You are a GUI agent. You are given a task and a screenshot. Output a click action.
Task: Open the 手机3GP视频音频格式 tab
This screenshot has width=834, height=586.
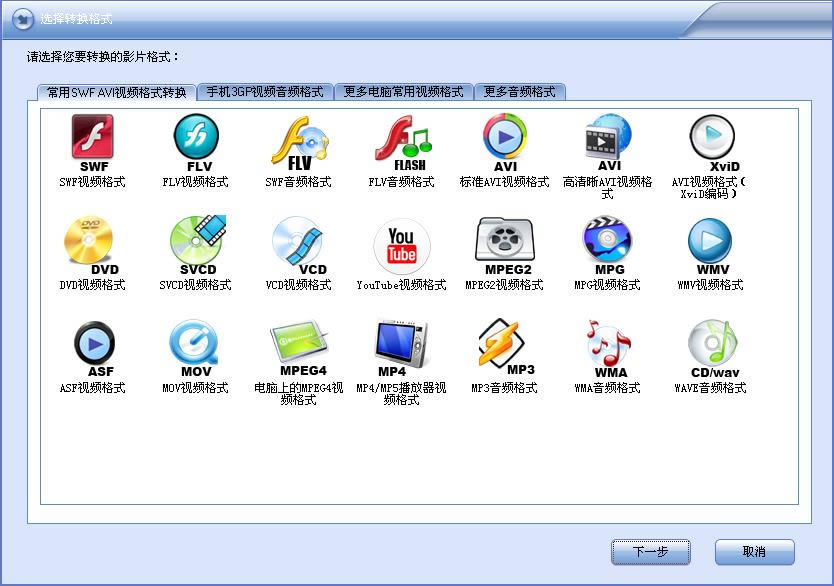pos(265,92)
